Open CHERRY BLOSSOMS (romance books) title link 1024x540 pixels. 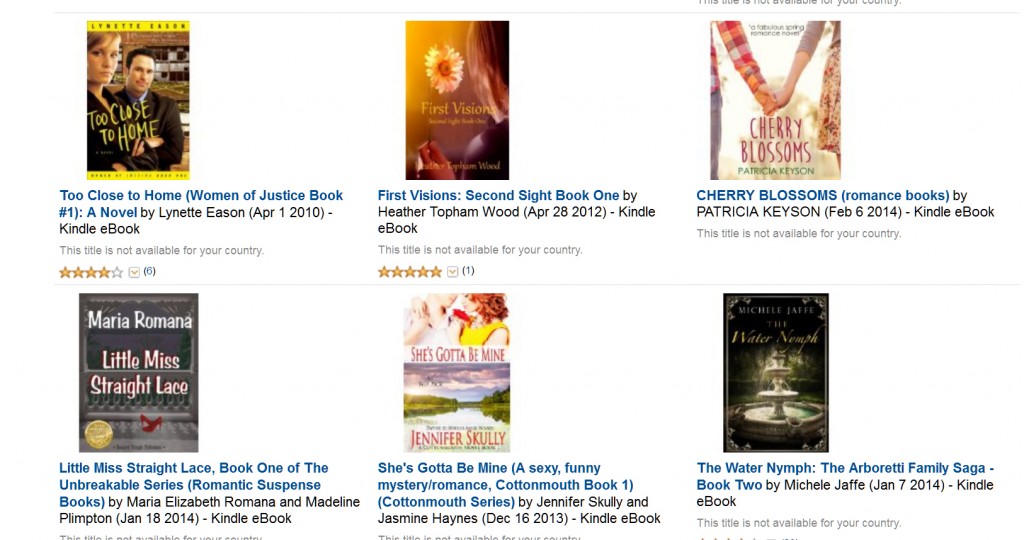[823, 195]
